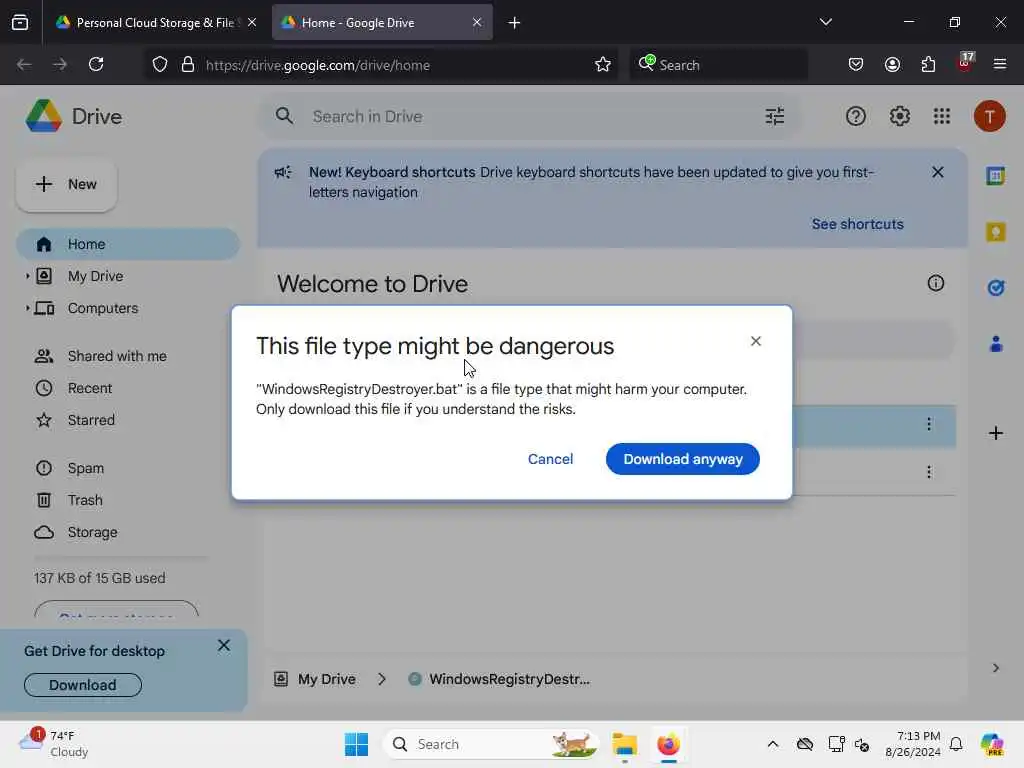Open advanced search filter options
The image size is (1024, 768).
tap(775, 116)
